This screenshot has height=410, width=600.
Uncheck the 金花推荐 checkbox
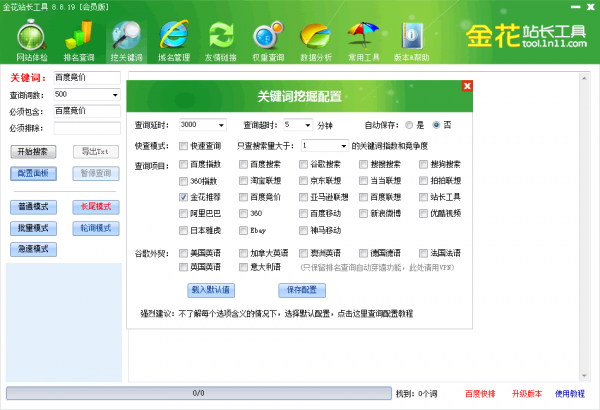(x=183, y=197)
